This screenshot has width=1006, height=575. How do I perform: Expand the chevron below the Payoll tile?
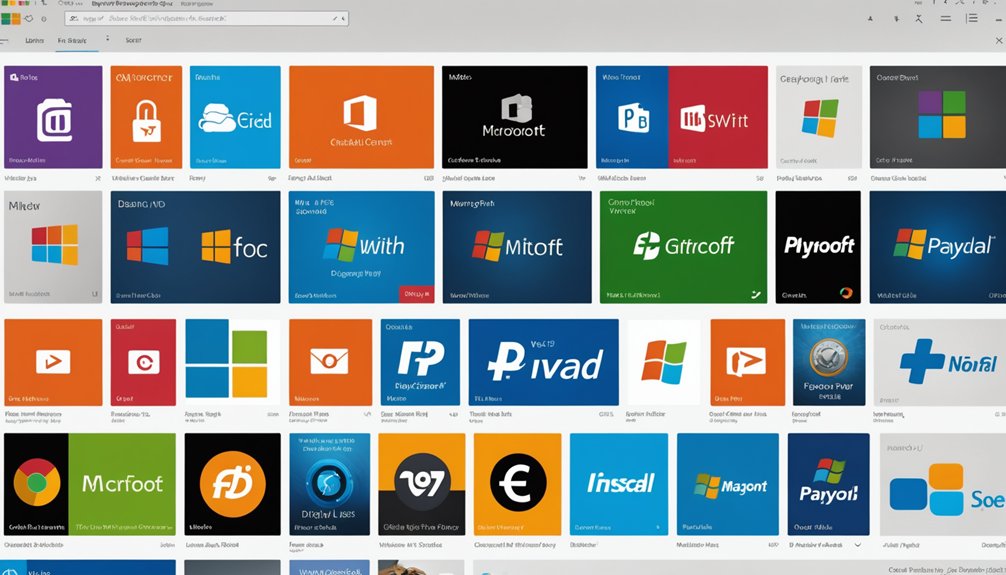point(858,545)
